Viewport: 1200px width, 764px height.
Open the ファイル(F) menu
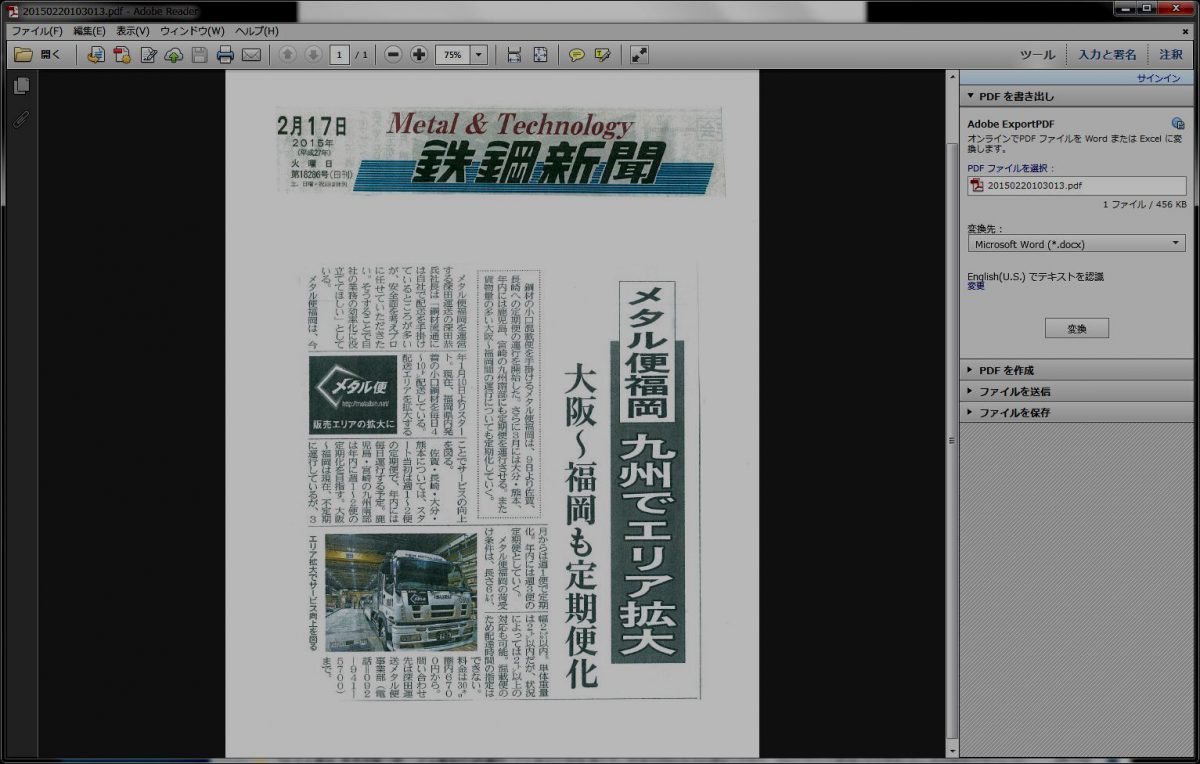pos(36,31)
